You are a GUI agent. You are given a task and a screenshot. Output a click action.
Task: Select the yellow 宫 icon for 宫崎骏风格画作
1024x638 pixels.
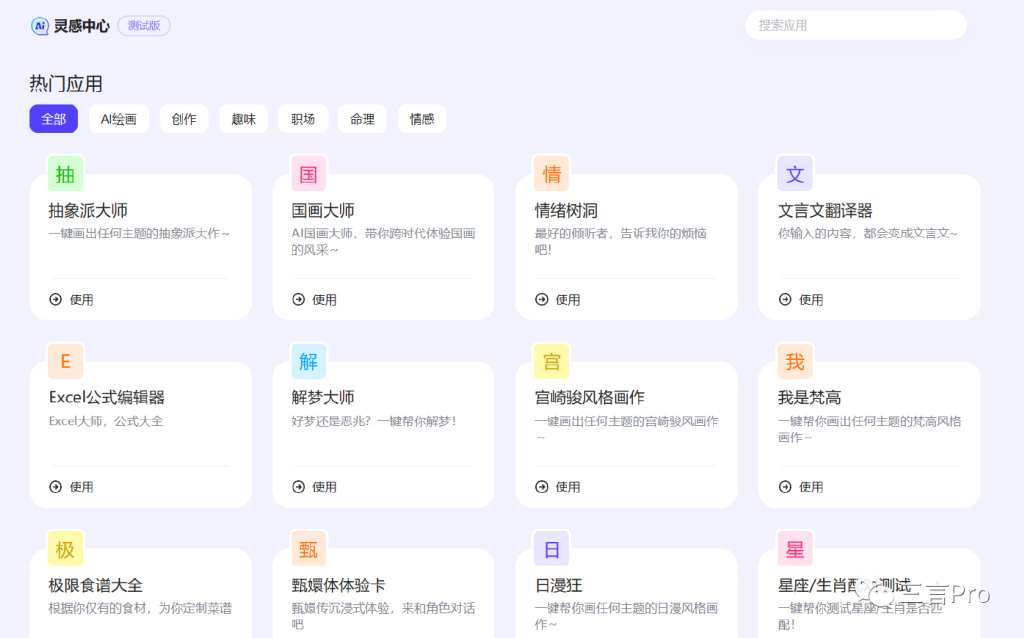point(551,361)
